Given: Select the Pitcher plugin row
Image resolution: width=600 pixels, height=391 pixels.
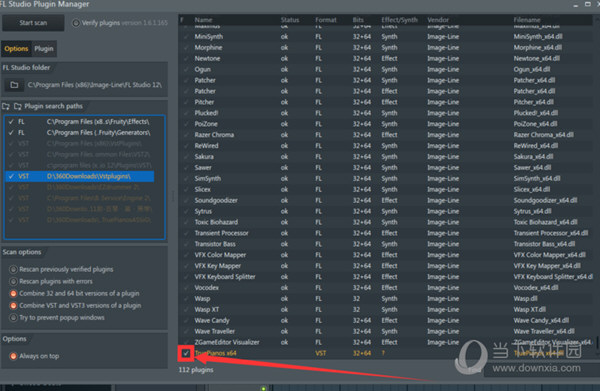Looking at the screenshot, I should pos(386,102).
